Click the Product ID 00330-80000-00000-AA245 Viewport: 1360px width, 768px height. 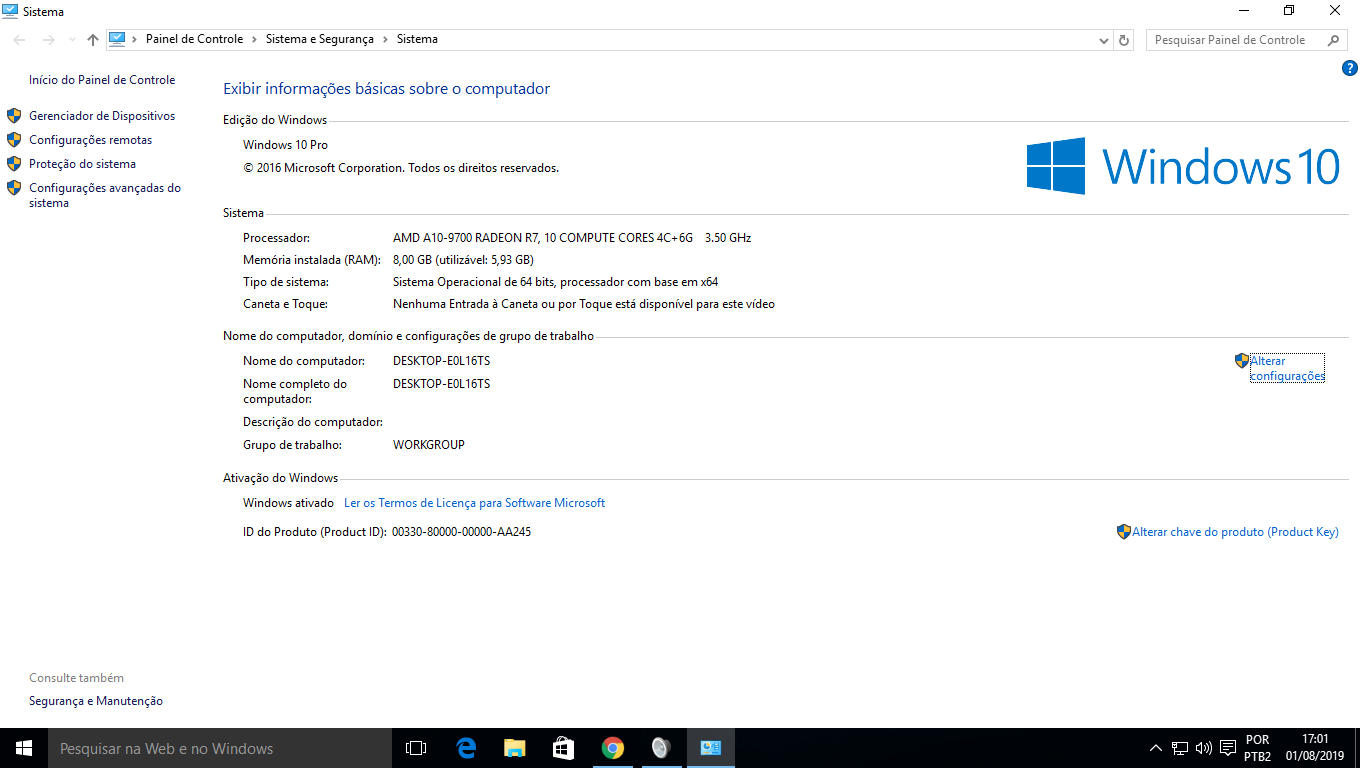(x=461, y=532)
